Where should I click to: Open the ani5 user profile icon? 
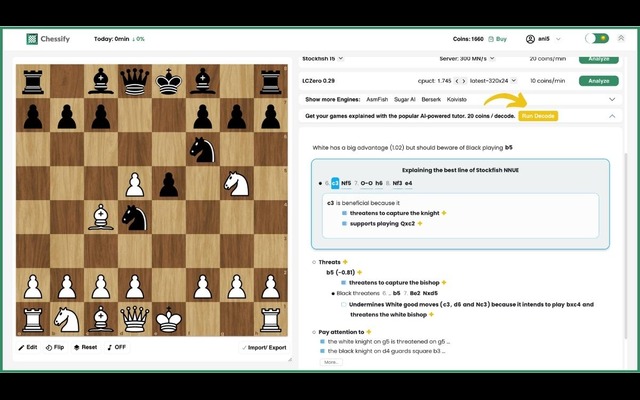click(x=530, y=39)
